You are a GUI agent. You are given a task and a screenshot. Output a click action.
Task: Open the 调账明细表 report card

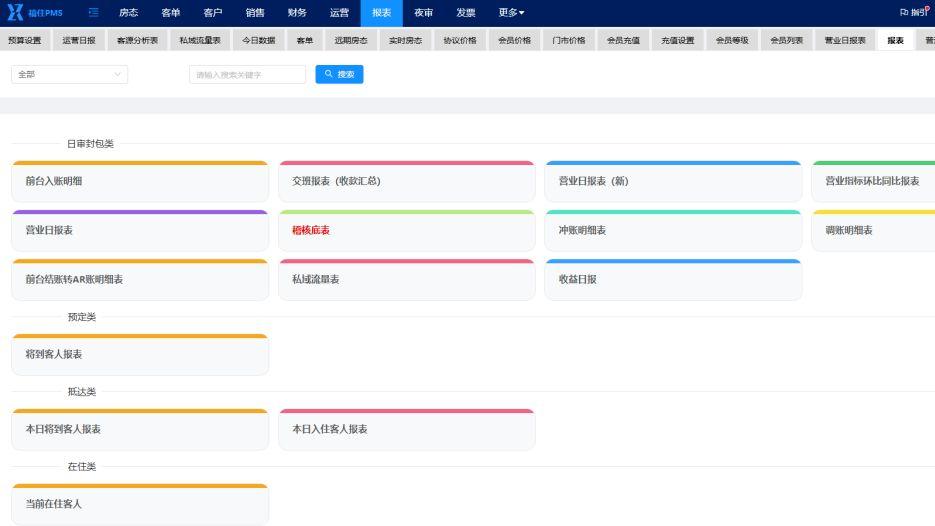873,230
